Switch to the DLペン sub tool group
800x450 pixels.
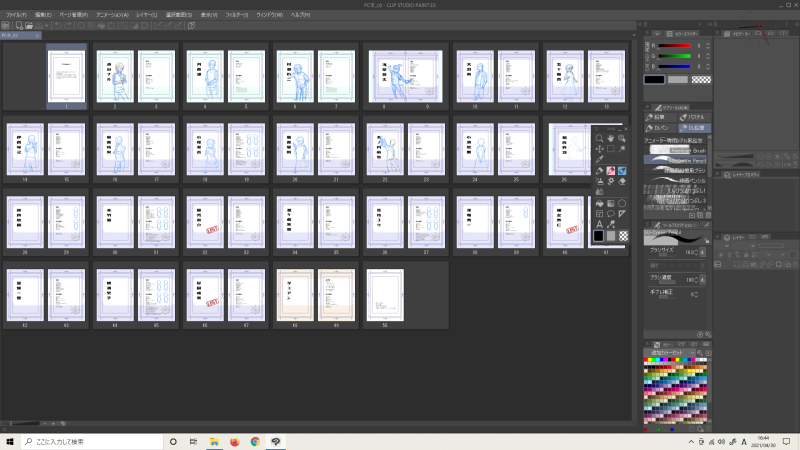pos(660,128)
